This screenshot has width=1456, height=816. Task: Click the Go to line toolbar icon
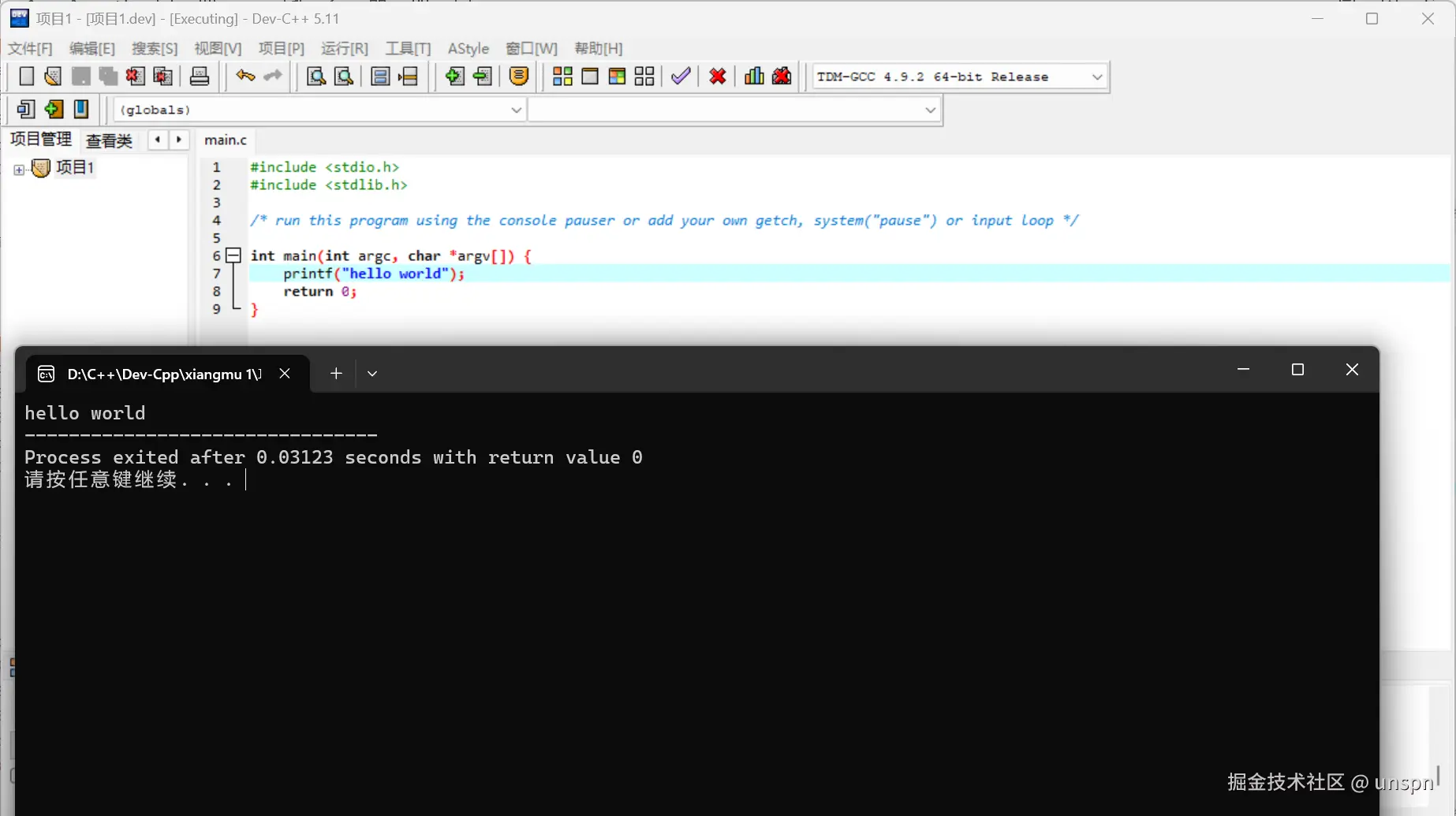click(x=408, y=76)
